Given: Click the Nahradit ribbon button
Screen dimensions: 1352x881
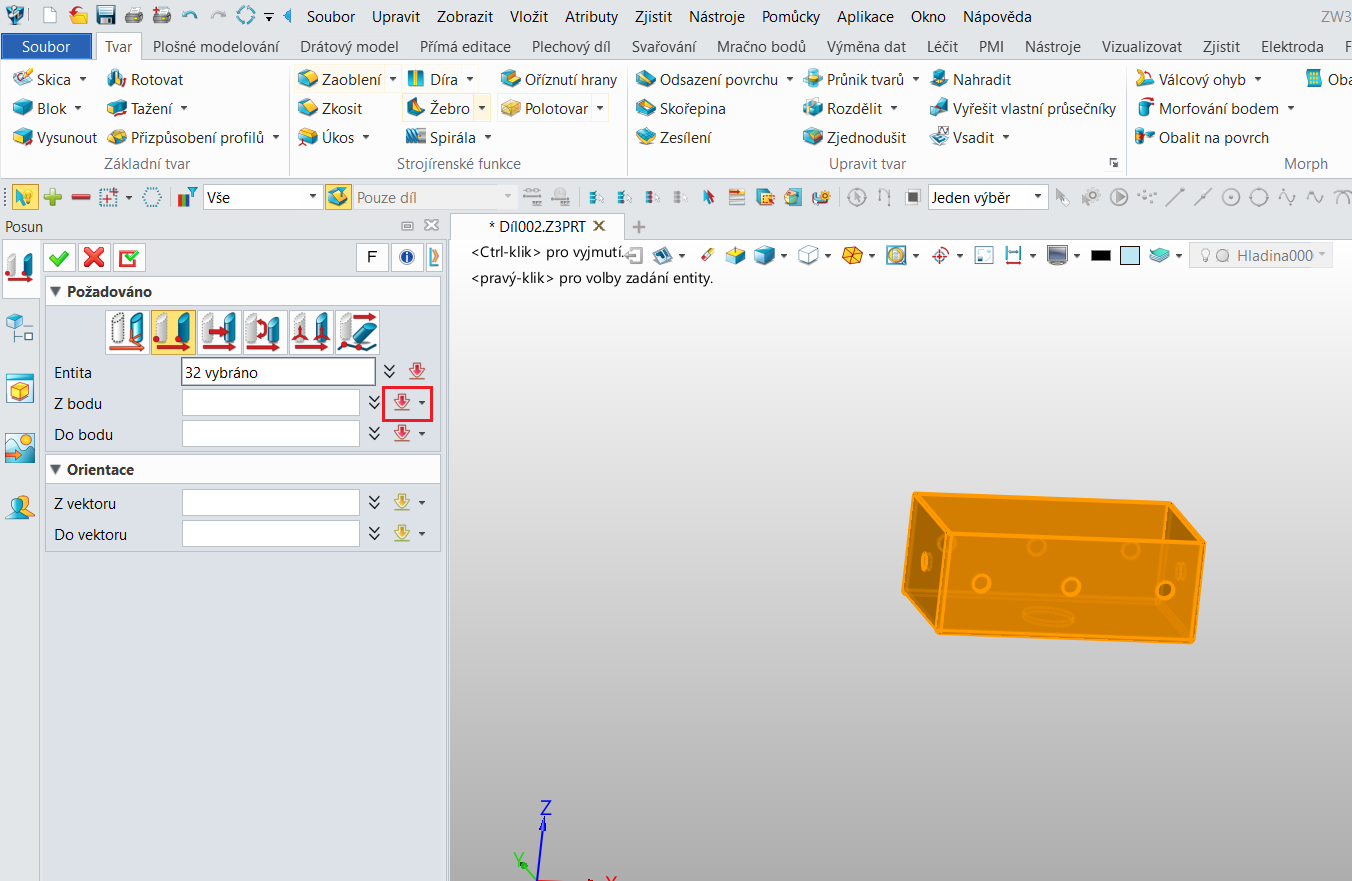Looking at the screenshot, I should [x=970, y=79].
